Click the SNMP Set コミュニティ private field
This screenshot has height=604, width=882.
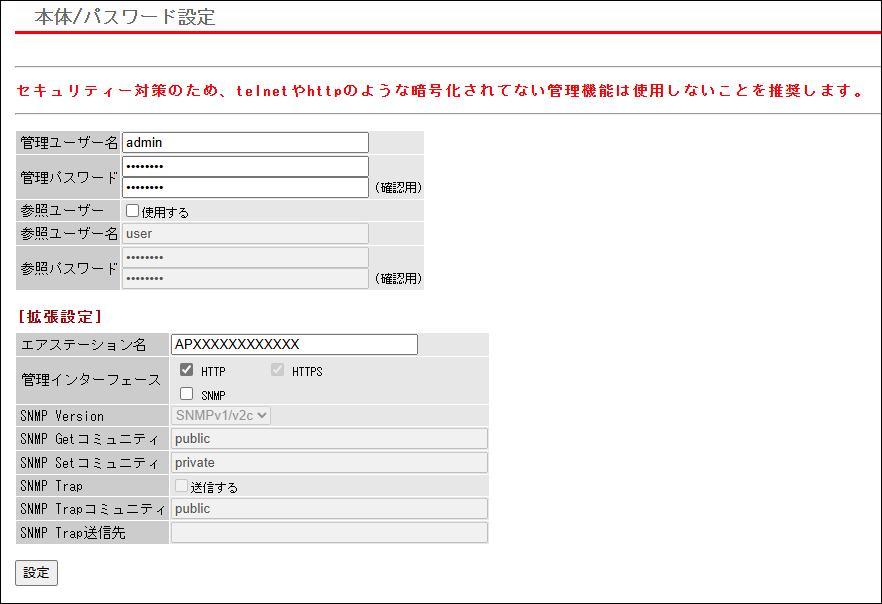(x=329, y=463)
